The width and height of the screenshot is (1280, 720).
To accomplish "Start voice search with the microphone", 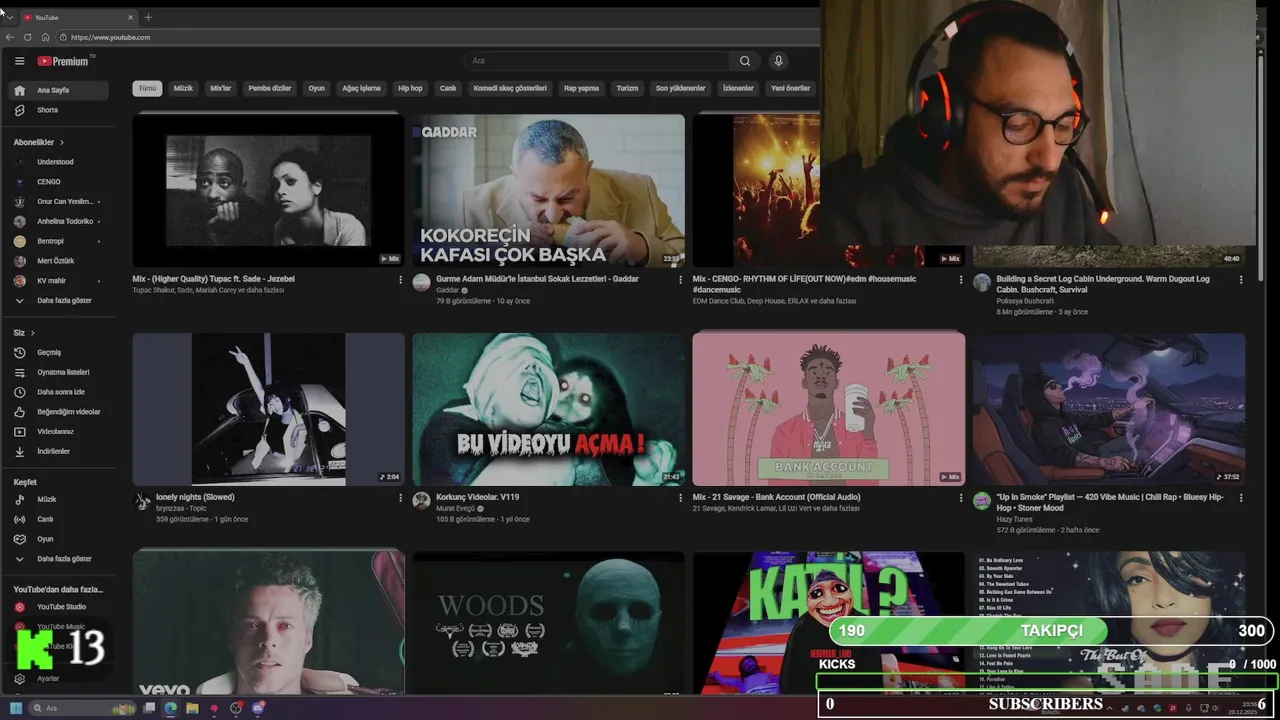I will tap(778, 61).
